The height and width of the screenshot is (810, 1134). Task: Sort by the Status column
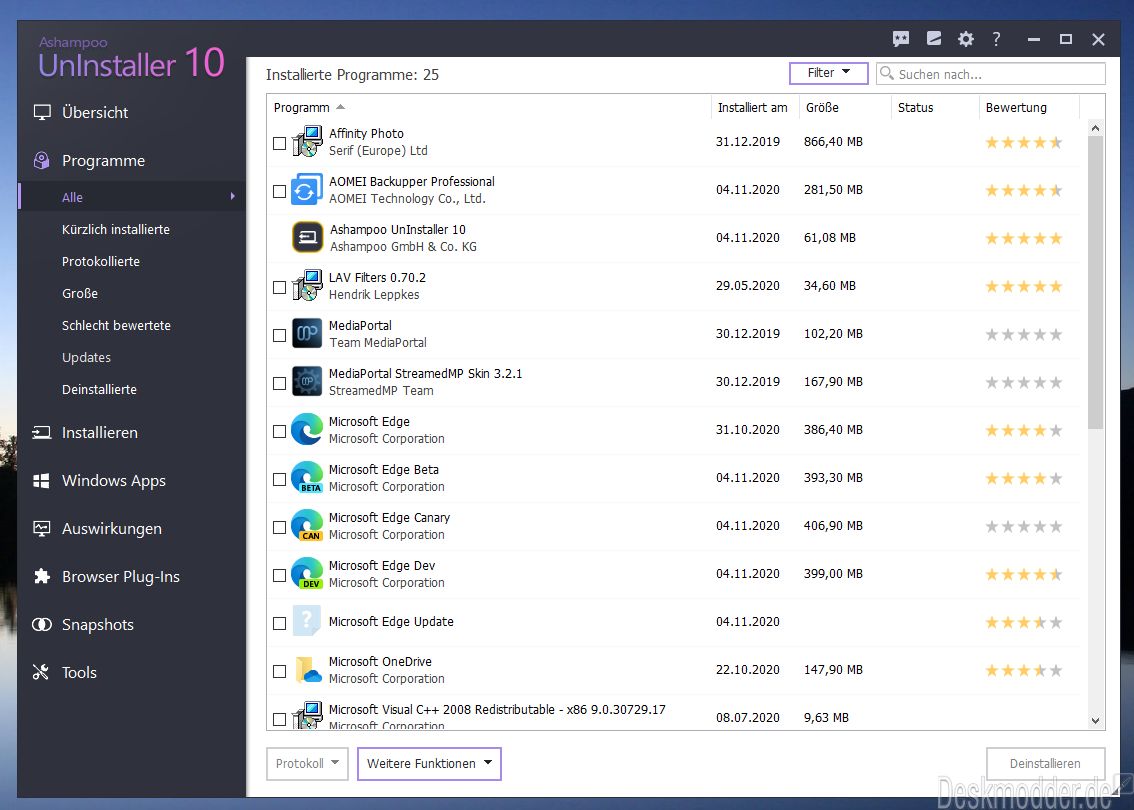coord(935,107)
